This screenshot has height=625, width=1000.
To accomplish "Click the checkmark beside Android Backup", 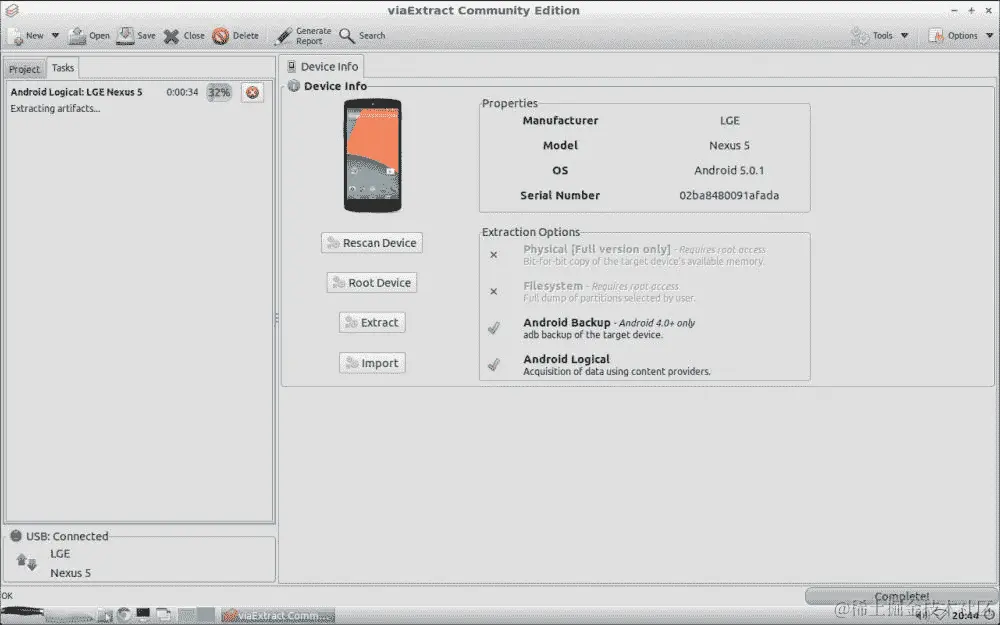I will tap(494, 328).
